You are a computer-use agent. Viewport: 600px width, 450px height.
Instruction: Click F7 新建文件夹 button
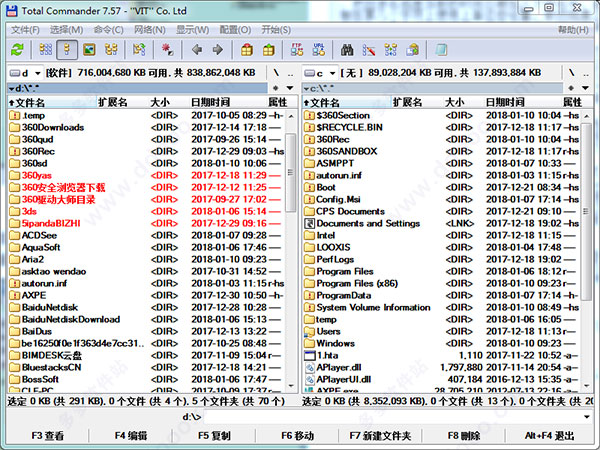click(x=380, y=435)
